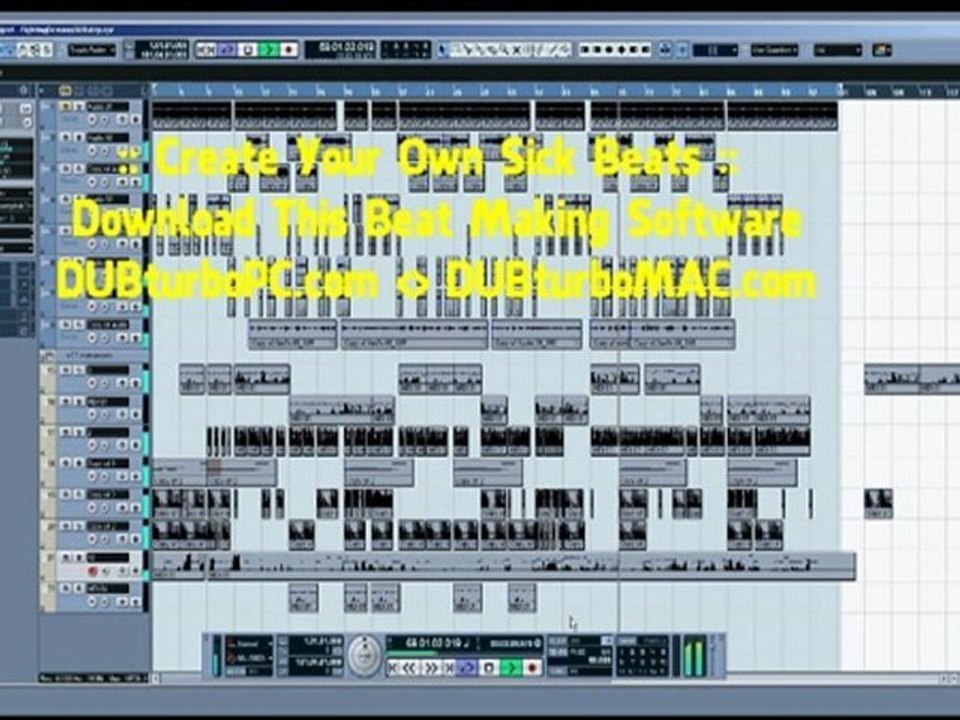
Task: Mute the last track in the list
Action: 66,588
